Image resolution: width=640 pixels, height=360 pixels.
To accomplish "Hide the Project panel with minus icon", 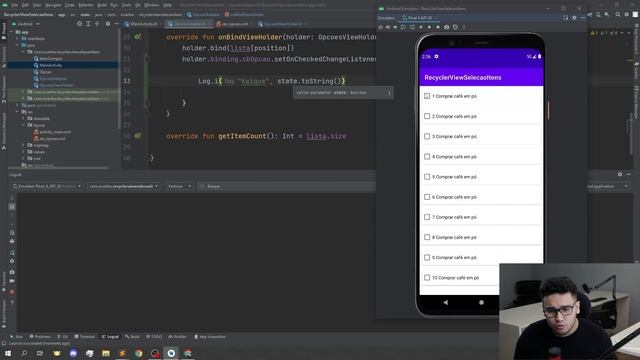I will [x=116, y=24].
